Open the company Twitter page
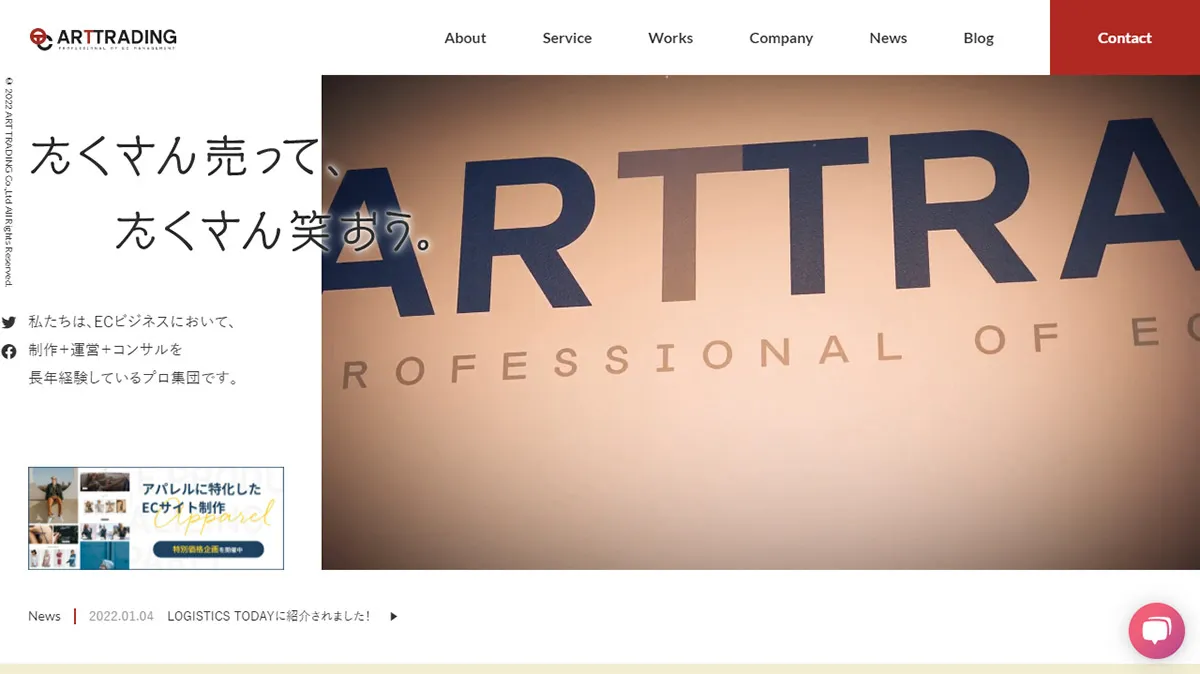Screen dimensions: 1200x674 [9, 322]
